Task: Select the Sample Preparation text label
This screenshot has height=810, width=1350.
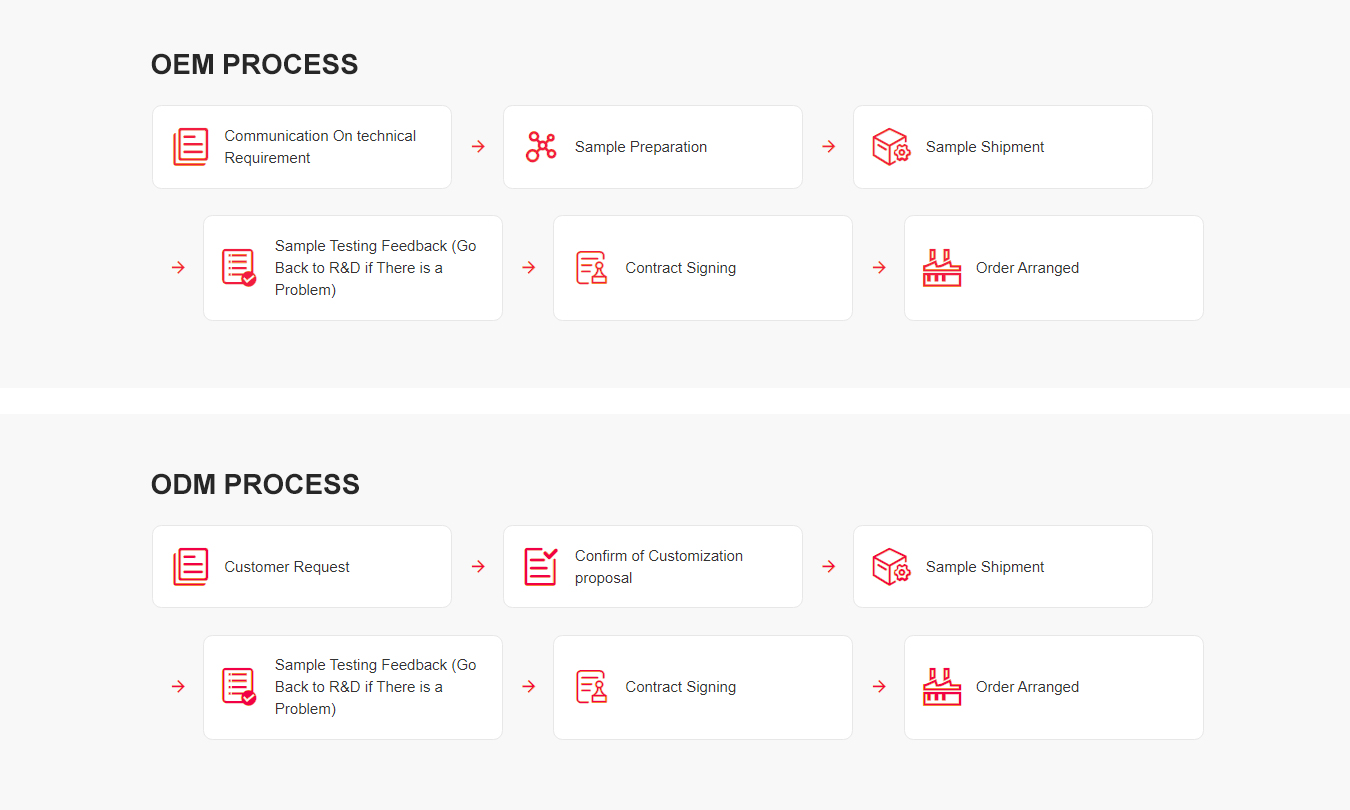Action: point(641,147)
